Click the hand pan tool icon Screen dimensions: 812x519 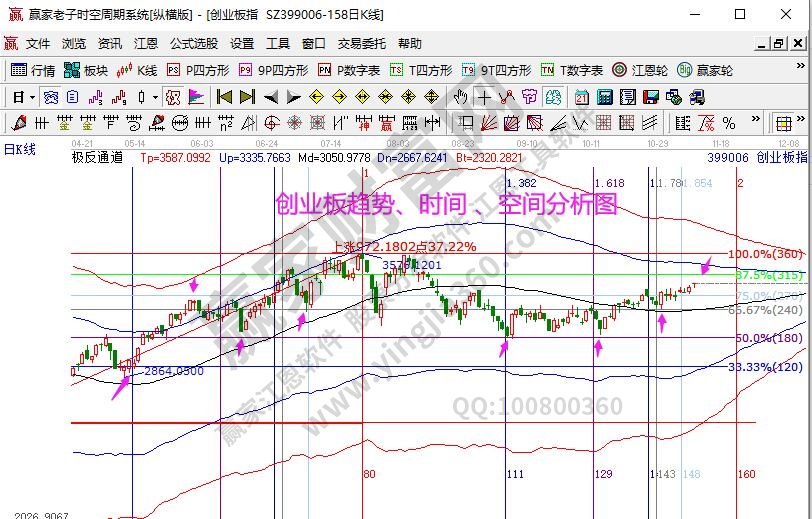460,97
